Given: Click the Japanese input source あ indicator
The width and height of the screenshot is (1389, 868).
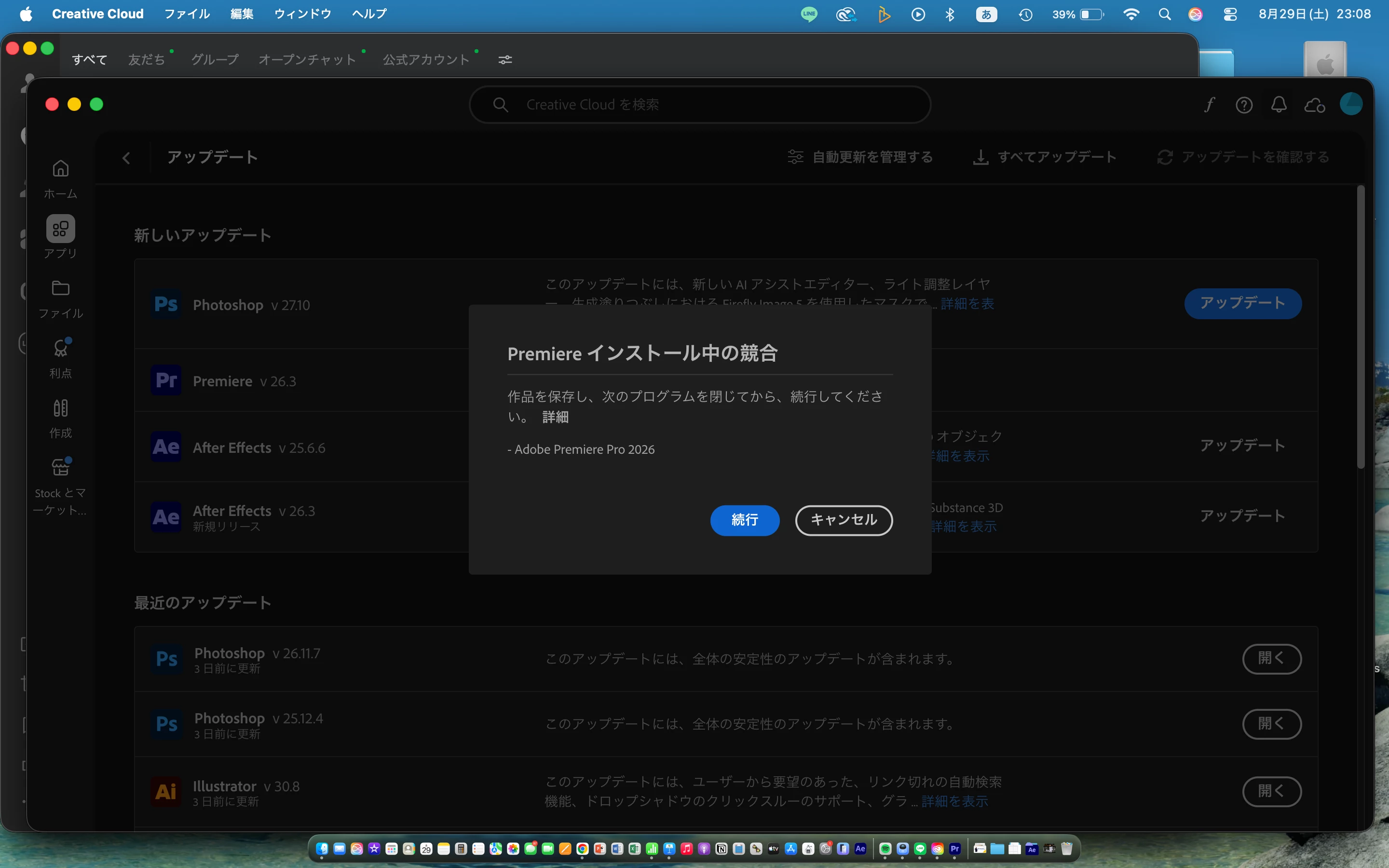Looking at the screenshot, I should pos(987,14).
